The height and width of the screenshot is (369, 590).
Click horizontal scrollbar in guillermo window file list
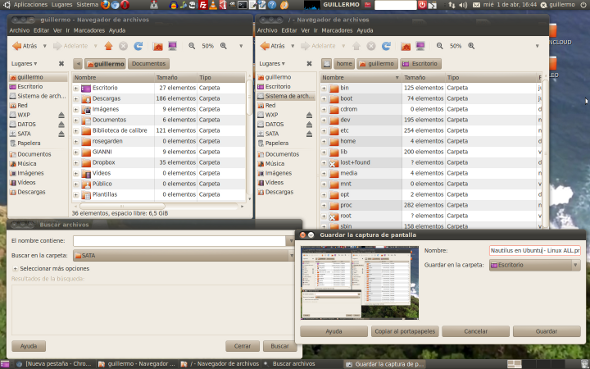[122, 206]
